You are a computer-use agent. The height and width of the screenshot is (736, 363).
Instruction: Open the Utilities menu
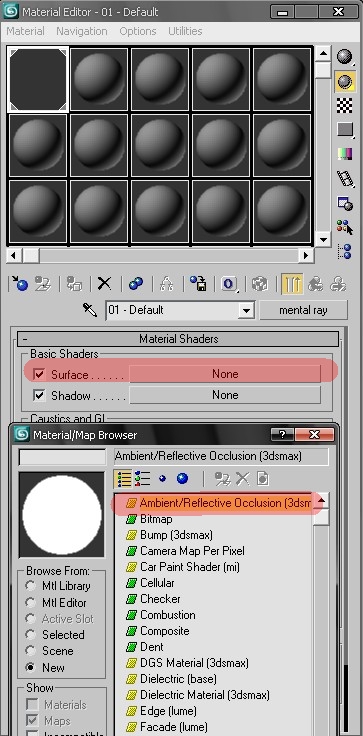click(x=185, y=31)
